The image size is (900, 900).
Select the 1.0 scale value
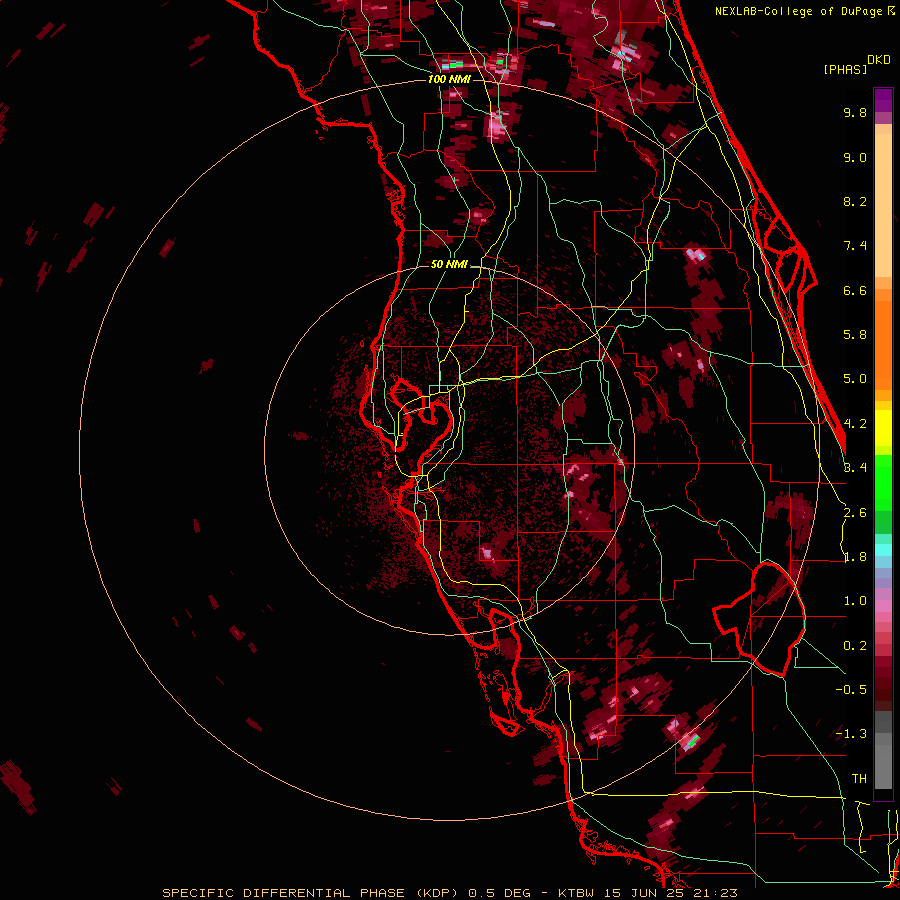point(855,601)
